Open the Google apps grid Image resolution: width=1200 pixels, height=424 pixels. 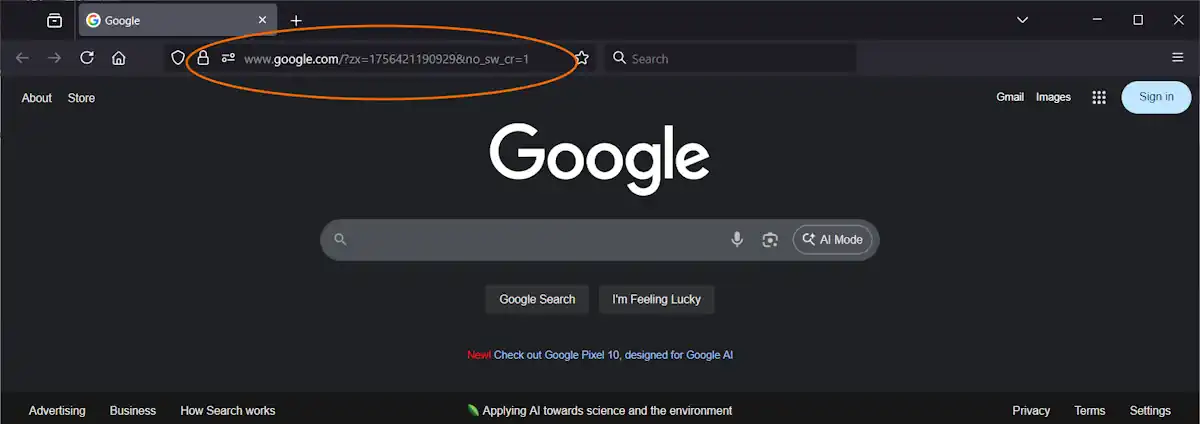tap(1099, 97)
